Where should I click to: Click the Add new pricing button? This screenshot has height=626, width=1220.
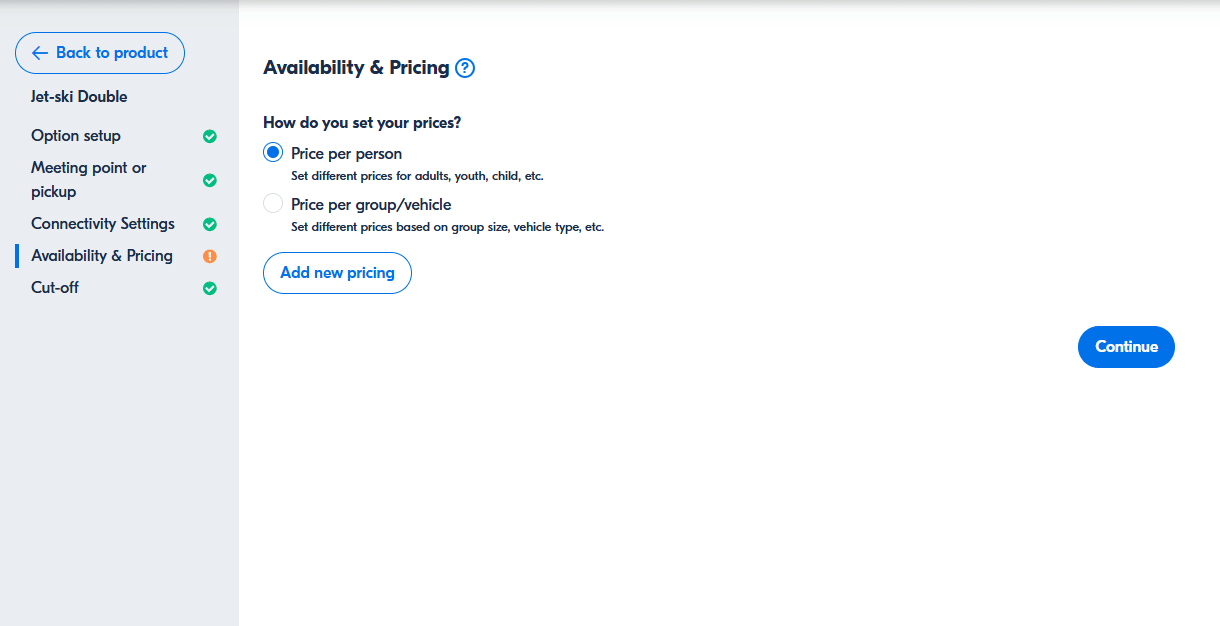pos(337,273)
